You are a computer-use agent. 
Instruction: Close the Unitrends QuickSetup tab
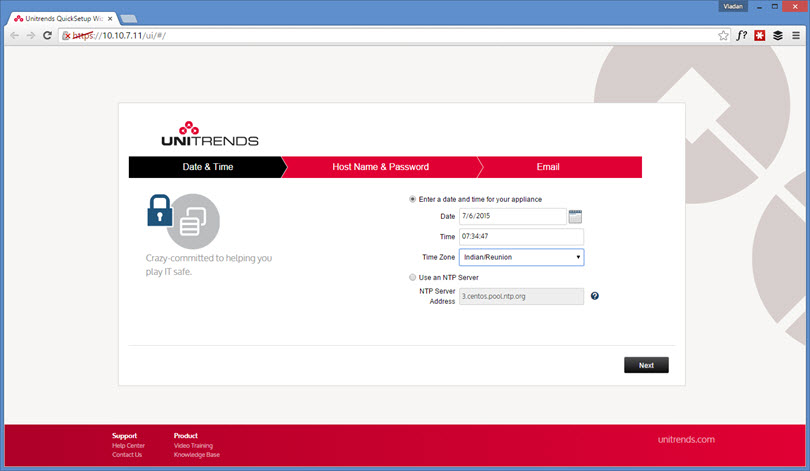[x=110, y=19]
